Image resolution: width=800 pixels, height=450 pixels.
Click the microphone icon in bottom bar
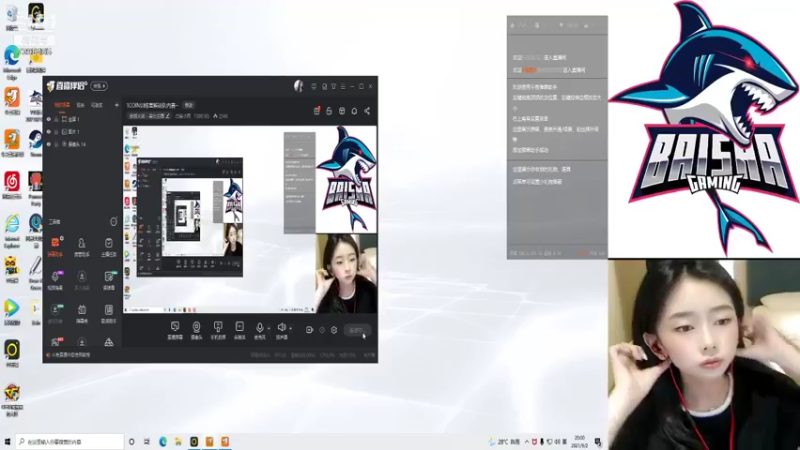pyautogui.click(x=259, y=328)
